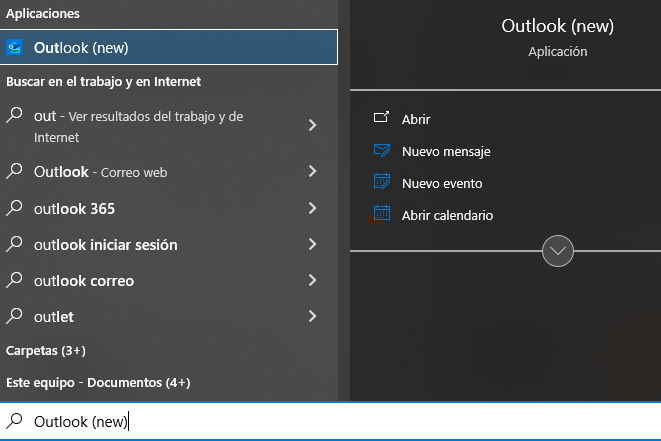Open the Outlook (new) app result
Screen dimensions: 661x441
pos(169,47)
